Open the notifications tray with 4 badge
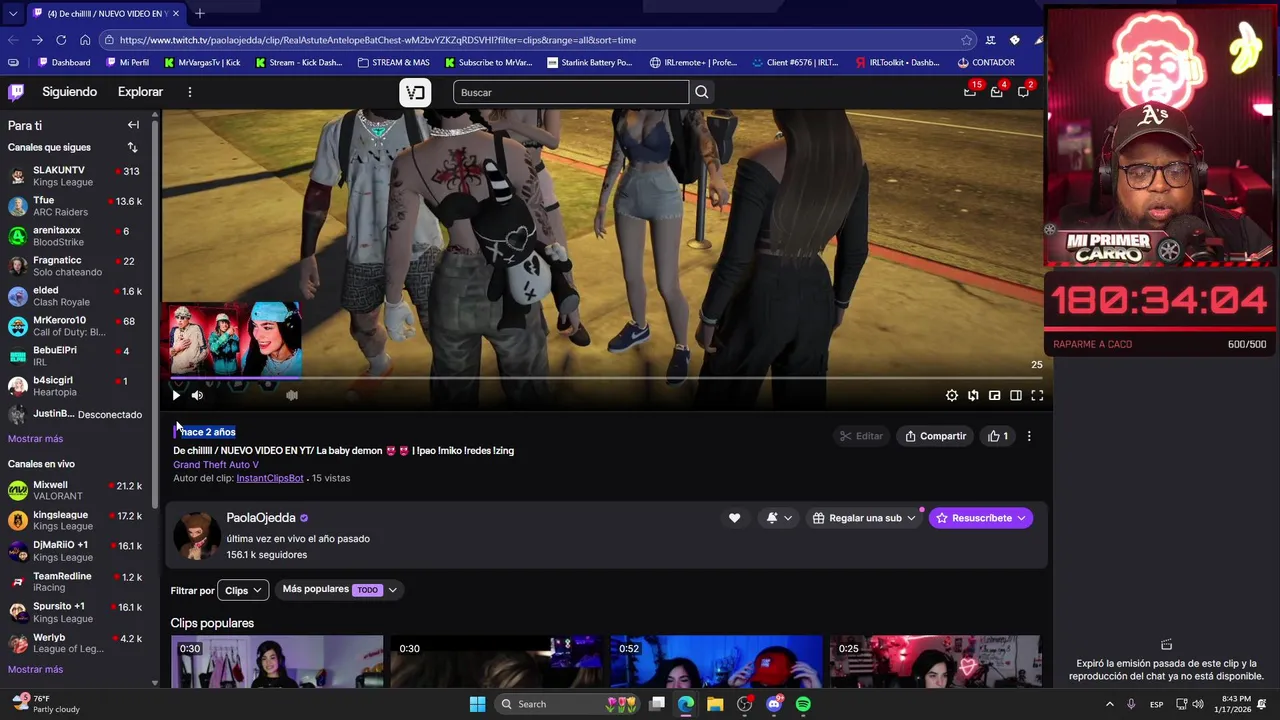The height and width of the screenshot is (720, 1280). [x=997, y=92]
